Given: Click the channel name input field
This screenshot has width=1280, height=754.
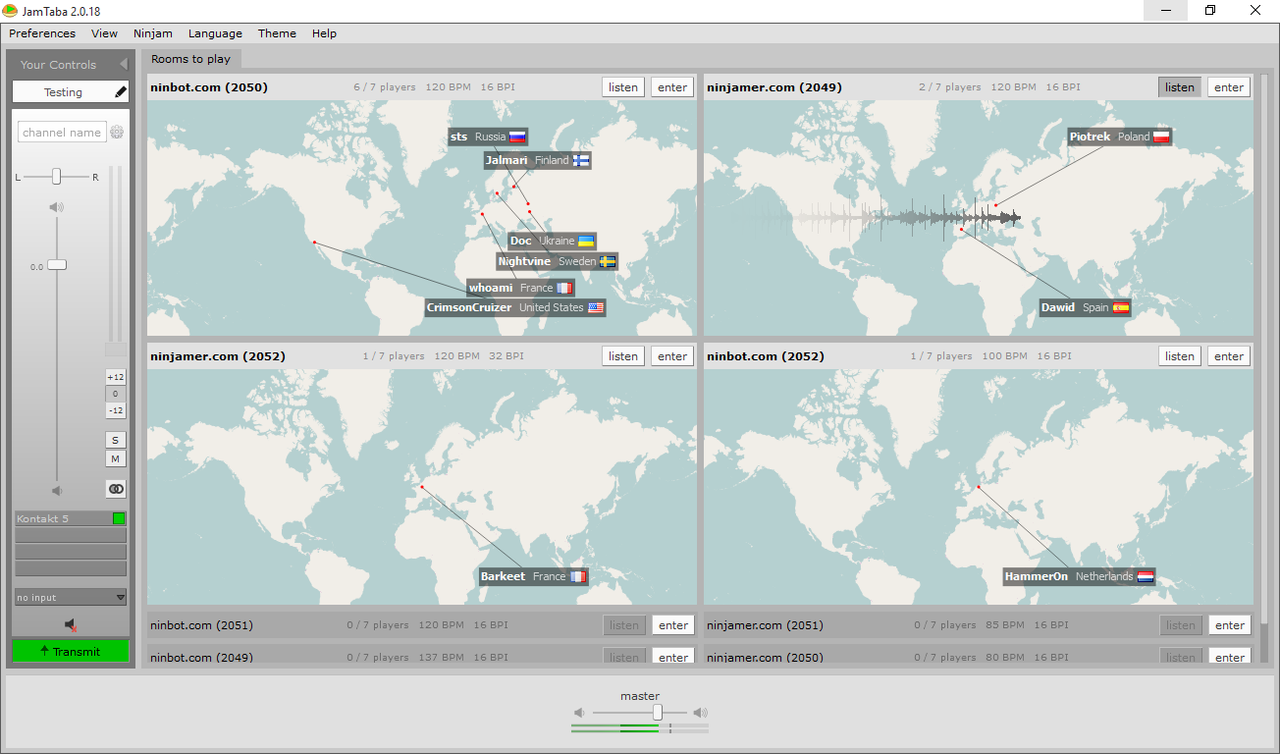Looking at the screenshot, I should [62, 132].
